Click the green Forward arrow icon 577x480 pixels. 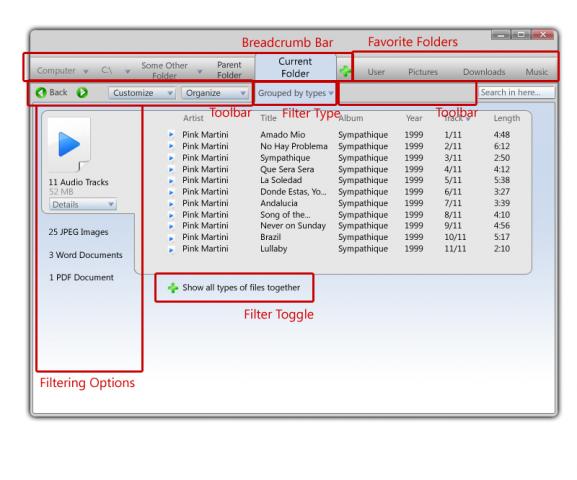82,92
